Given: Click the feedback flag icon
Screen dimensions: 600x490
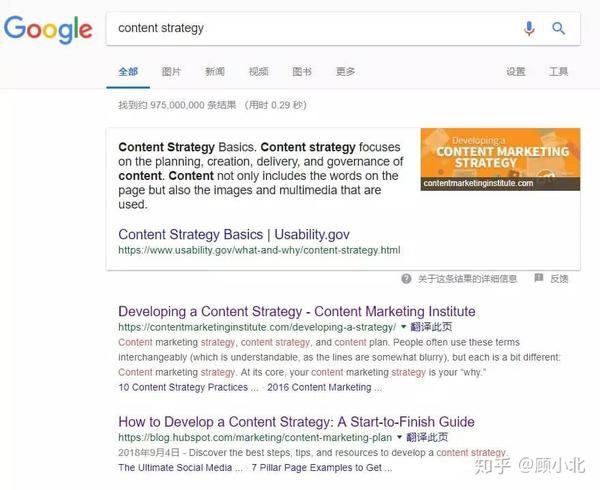Looking at the screenshot, I should pyautogui.click(x=538, y=278).
